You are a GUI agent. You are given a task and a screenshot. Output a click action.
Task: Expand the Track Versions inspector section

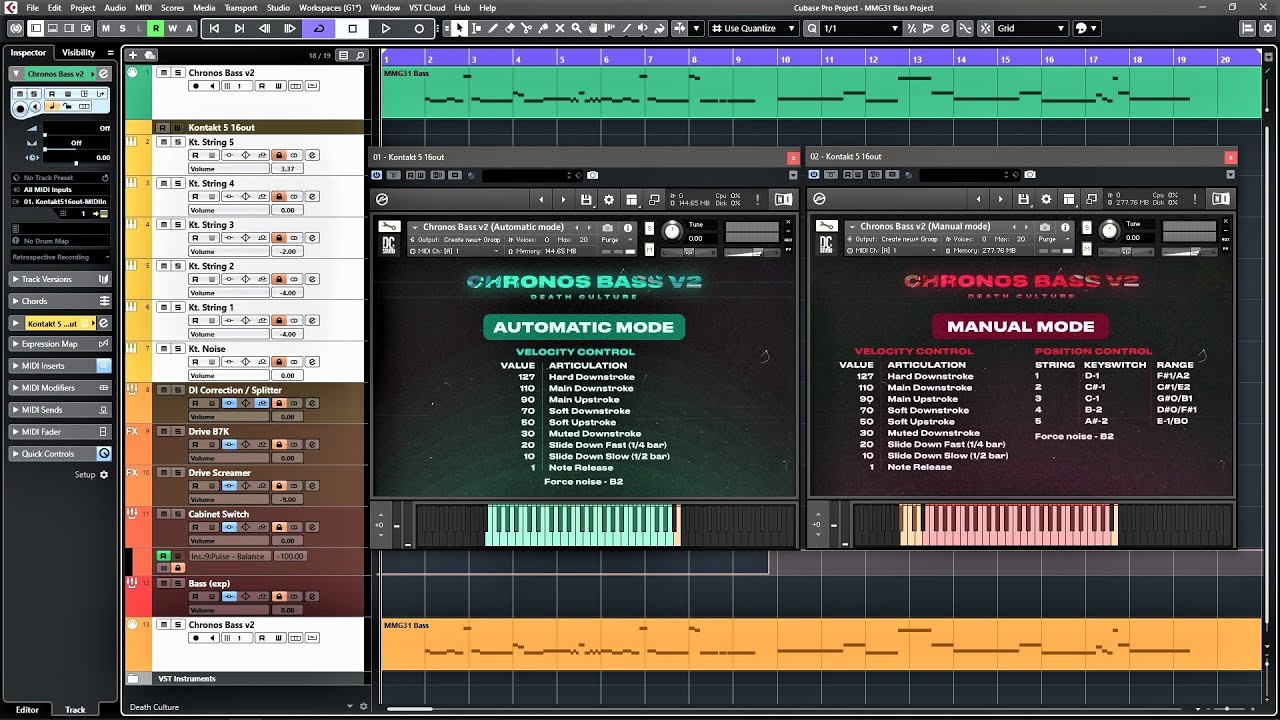(x=61, y=279)
